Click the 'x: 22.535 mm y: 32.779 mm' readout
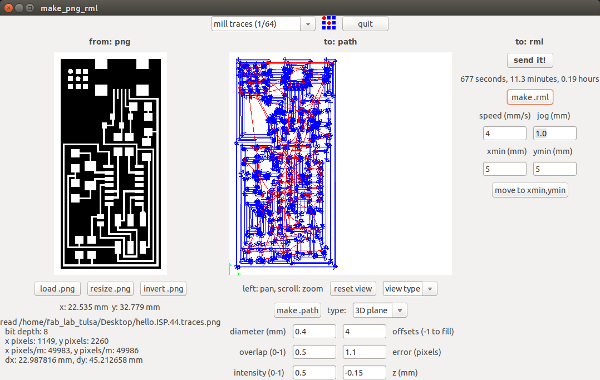 (110, 307)
